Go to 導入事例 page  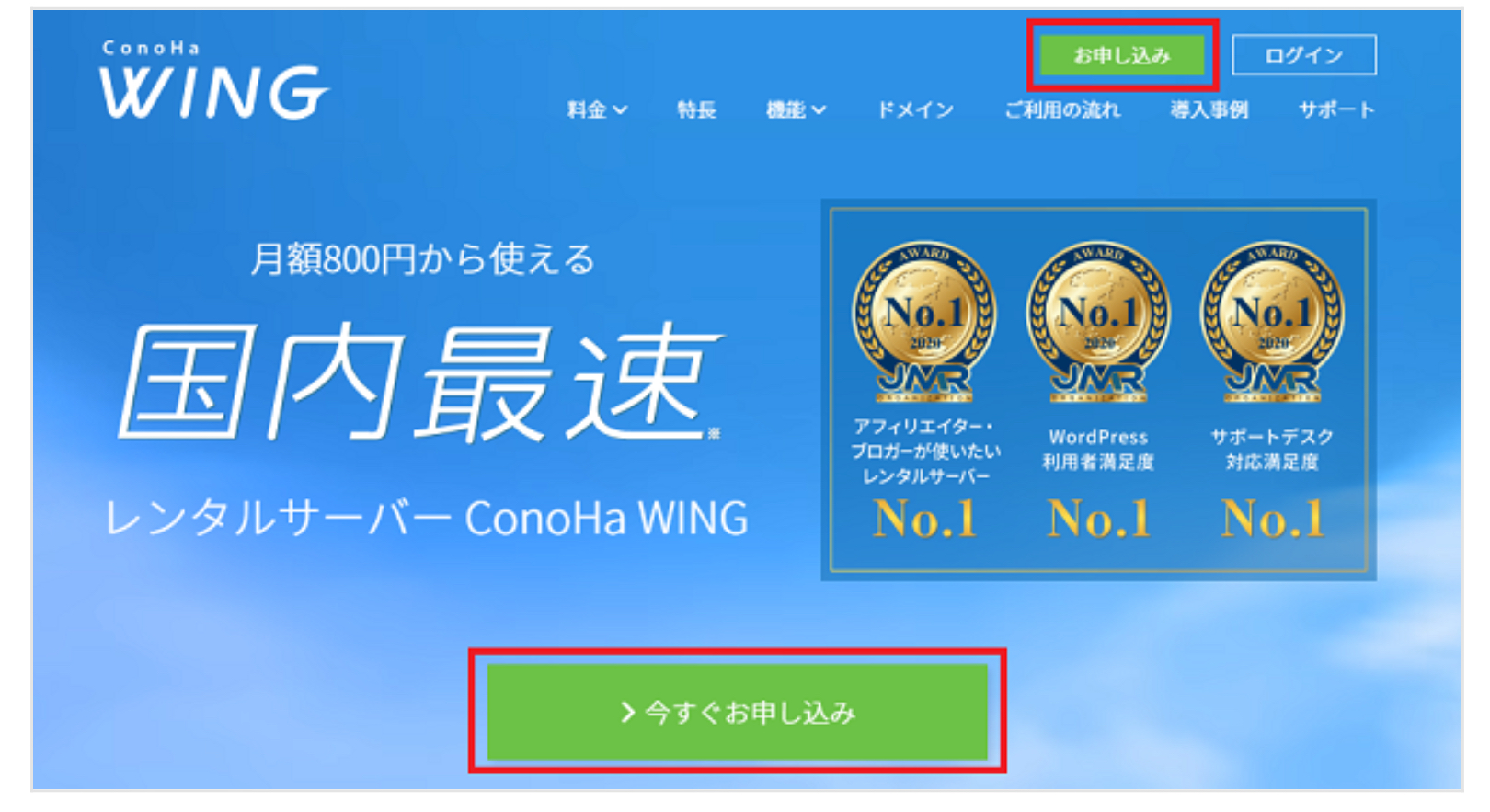pyautogui.click(x=1209, y=109)
